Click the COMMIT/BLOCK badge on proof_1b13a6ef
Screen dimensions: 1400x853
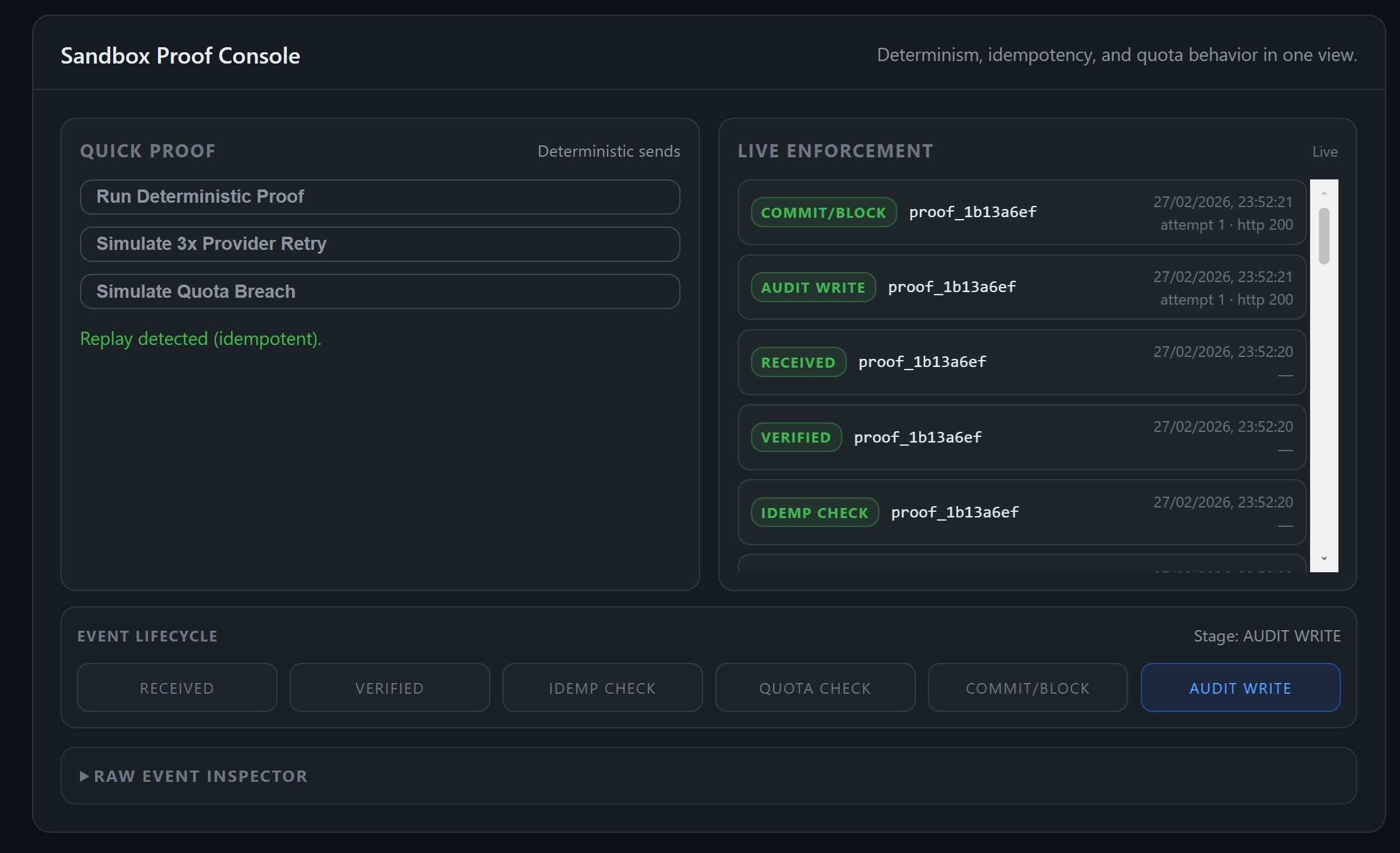[x=823, y=212]
